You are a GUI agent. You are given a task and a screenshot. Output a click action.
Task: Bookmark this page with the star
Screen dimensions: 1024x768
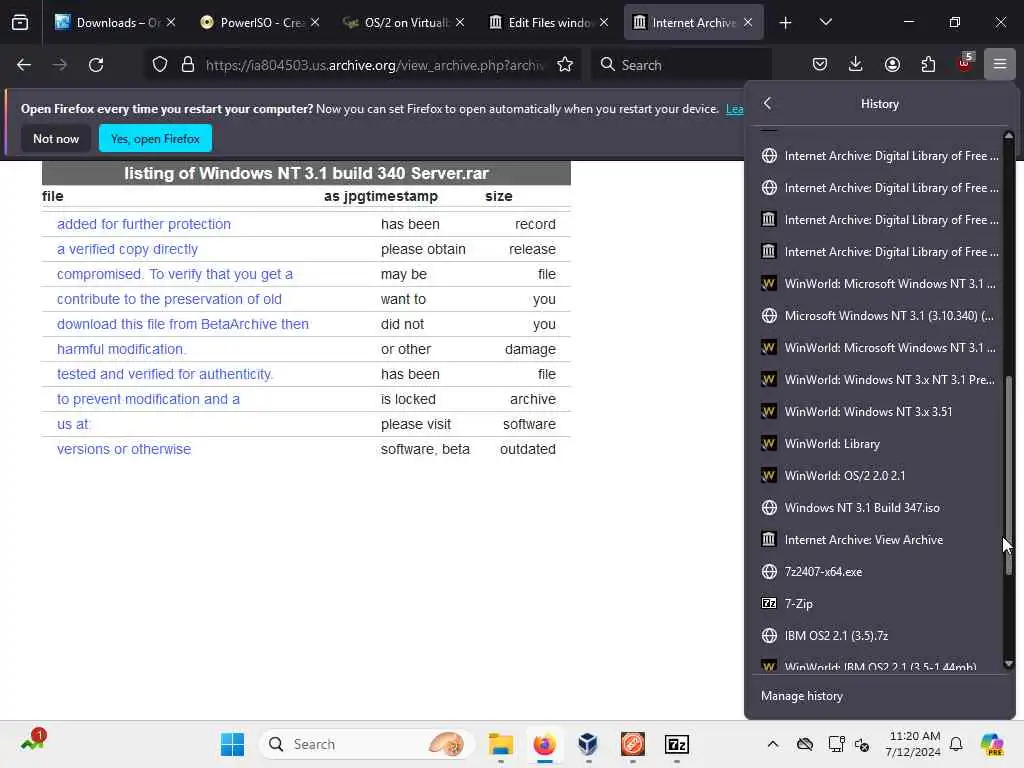pos(565,65)
